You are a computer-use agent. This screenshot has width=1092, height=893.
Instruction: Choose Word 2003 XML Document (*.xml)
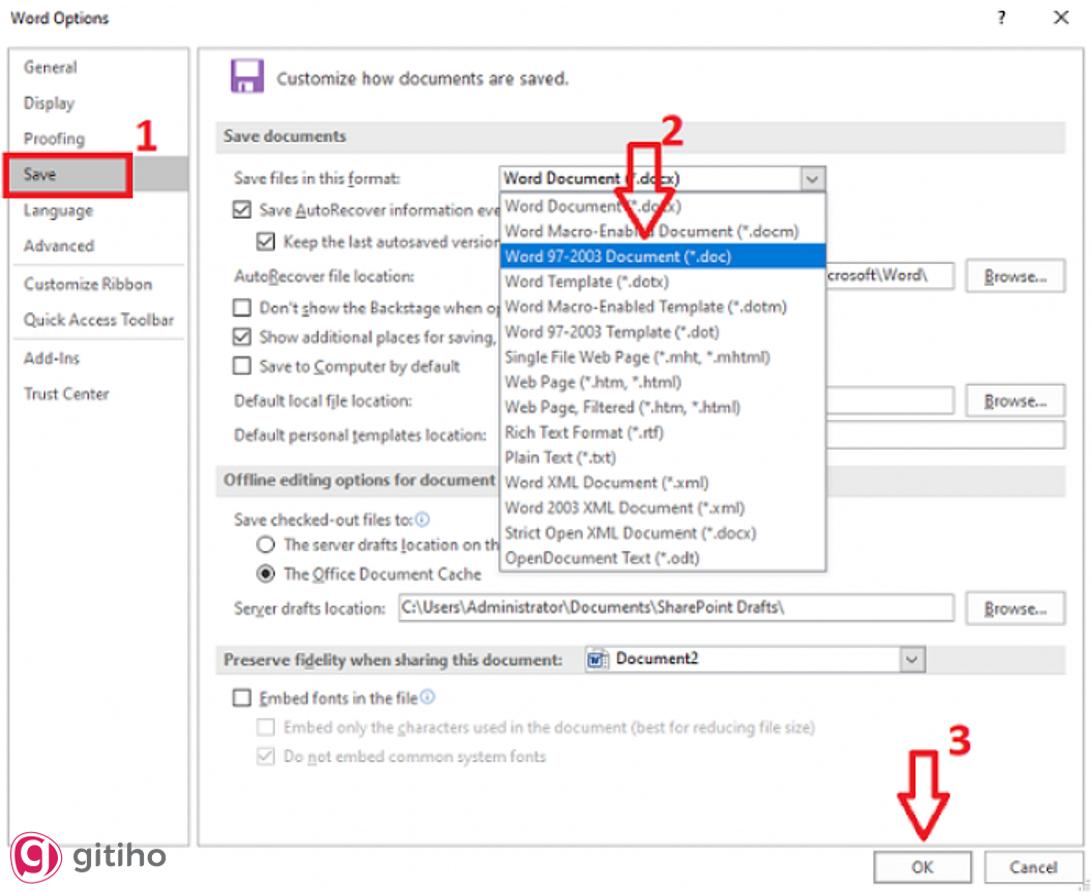tap(662, 507)
